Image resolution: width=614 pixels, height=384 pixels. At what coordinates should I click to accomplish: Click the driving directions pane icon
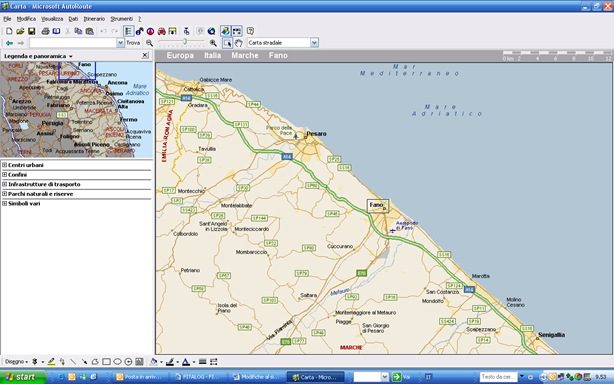click(172, 31)
